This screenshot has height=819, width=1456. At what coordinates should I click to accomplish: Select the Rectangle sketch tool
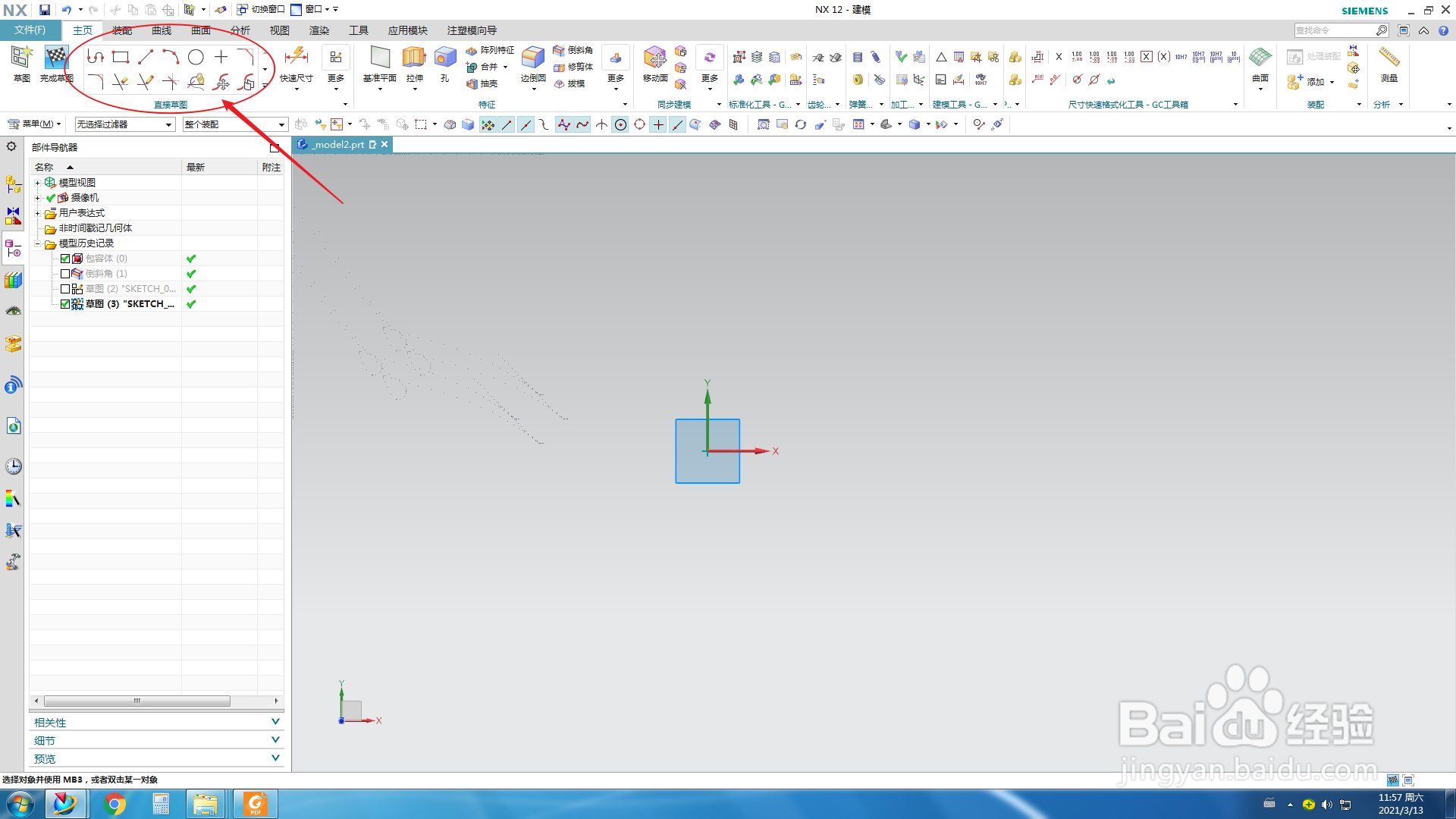(x=121, y=57)
